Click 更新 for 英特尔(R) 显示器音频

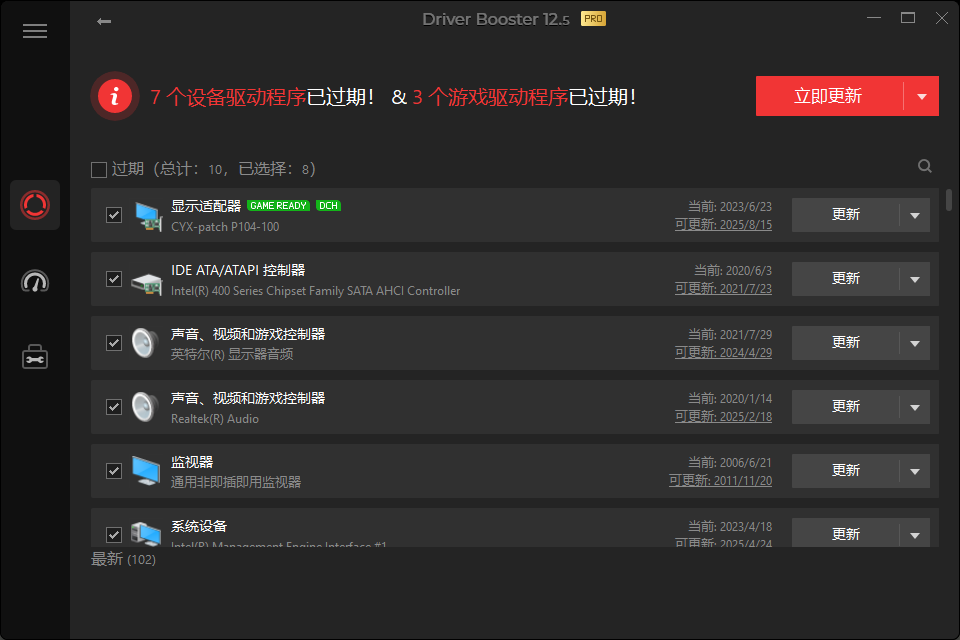pyautogui.click(x=846, y=343)
